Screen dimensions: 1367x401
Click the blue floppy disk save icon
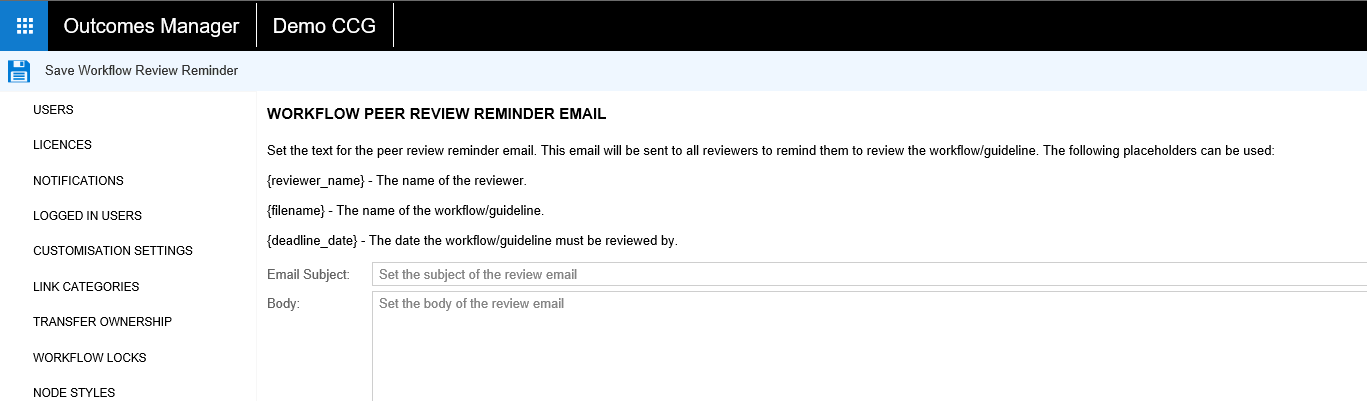click(x=19, y=71)
